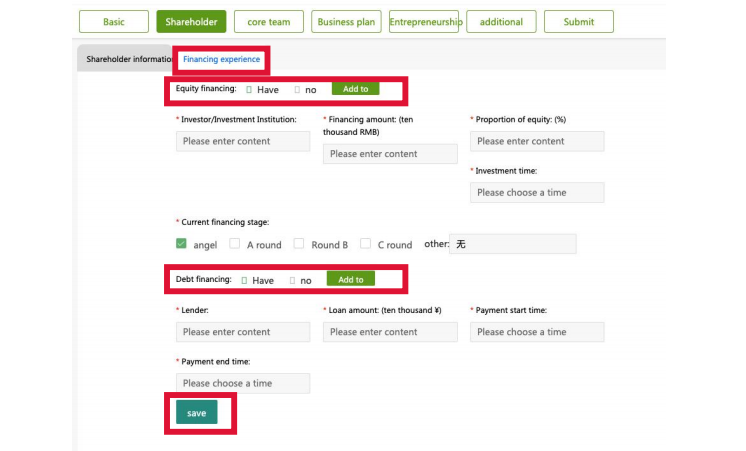Viewport: 746px width, 451px height.
Task: Select Have for Equity financing
Action: [x=249, y=90]
